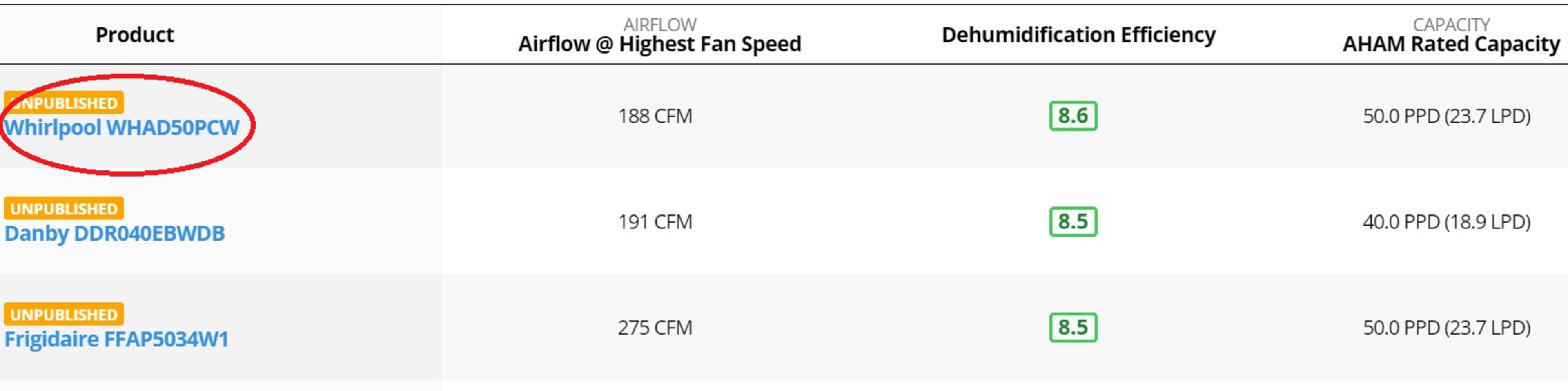Open the Frigidaire FFAP5034W1 product link
This screenshot has height=391, width=1568.
point(116,339)
